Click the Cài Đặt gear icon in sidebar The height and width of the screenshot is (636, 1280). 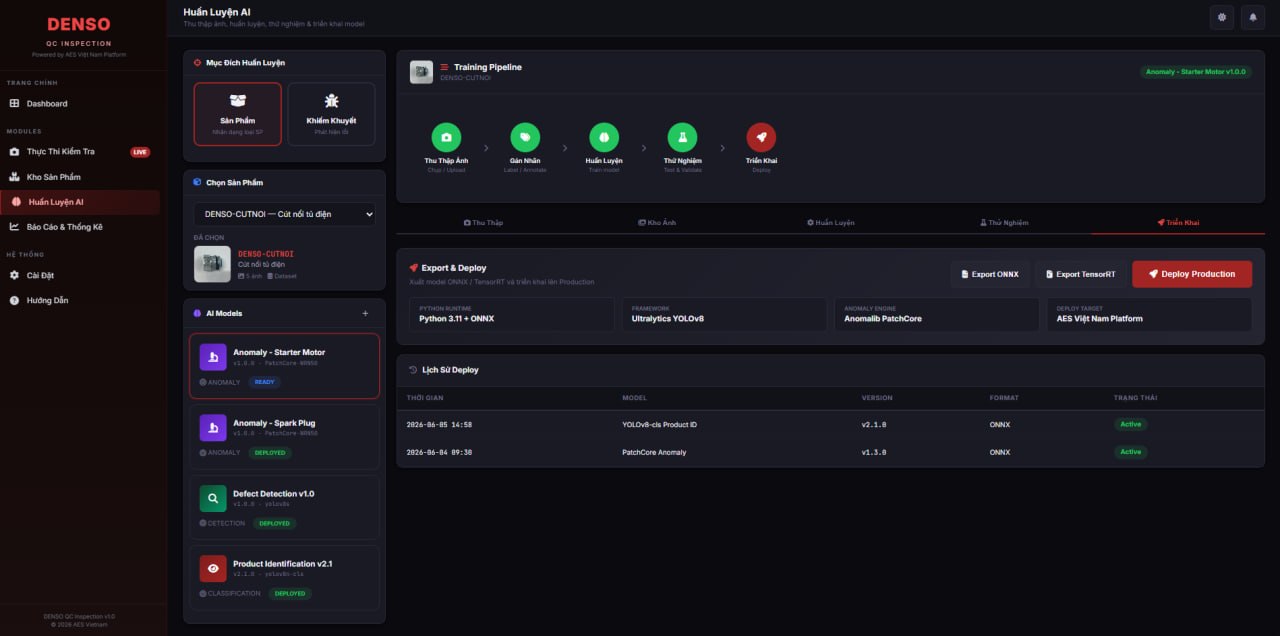point(14,275)
